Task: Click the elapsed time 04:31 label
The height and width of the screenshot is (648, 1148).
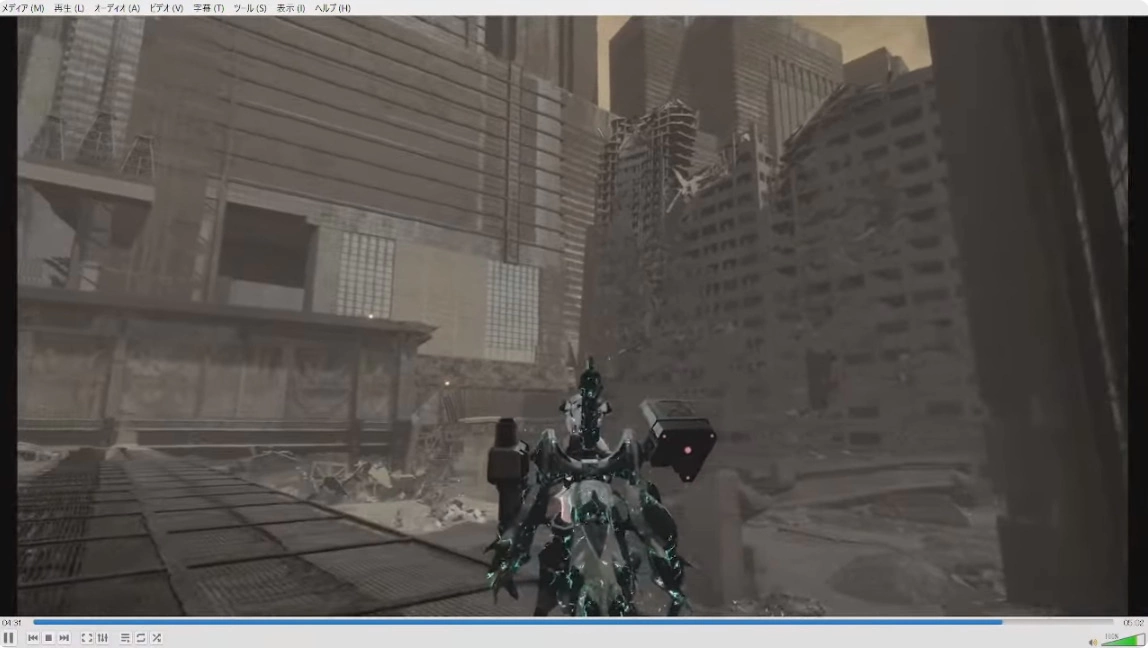Action: [x=12, y=623]
